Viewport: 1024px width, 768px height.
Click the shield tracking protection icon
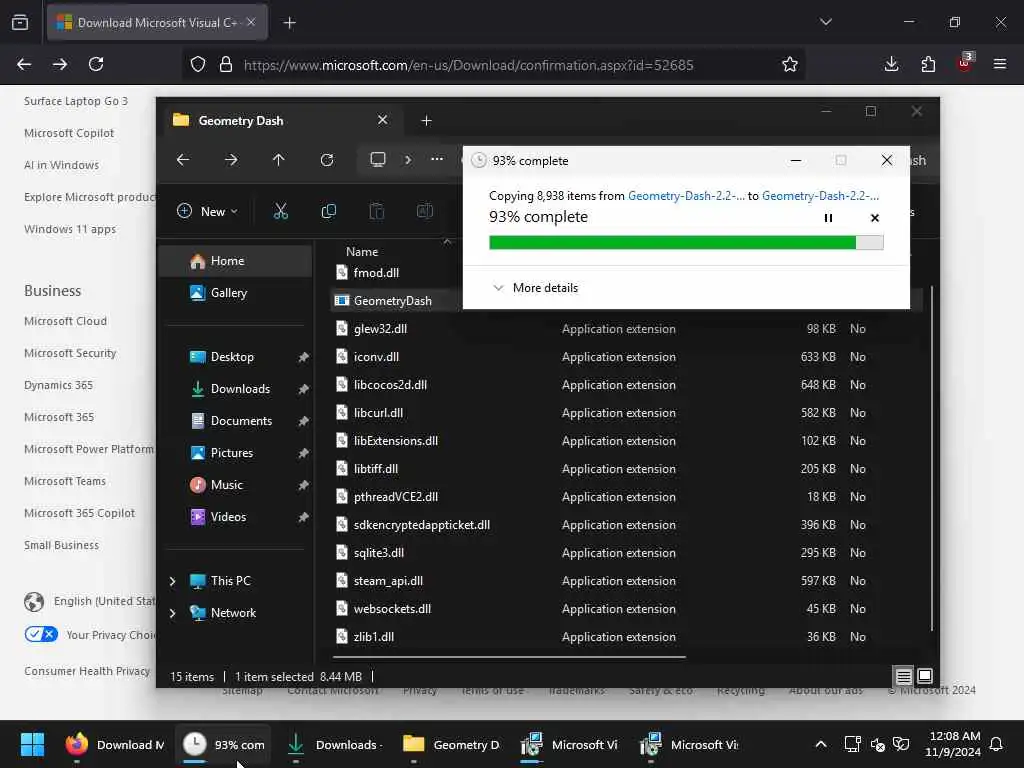point(198,64)
